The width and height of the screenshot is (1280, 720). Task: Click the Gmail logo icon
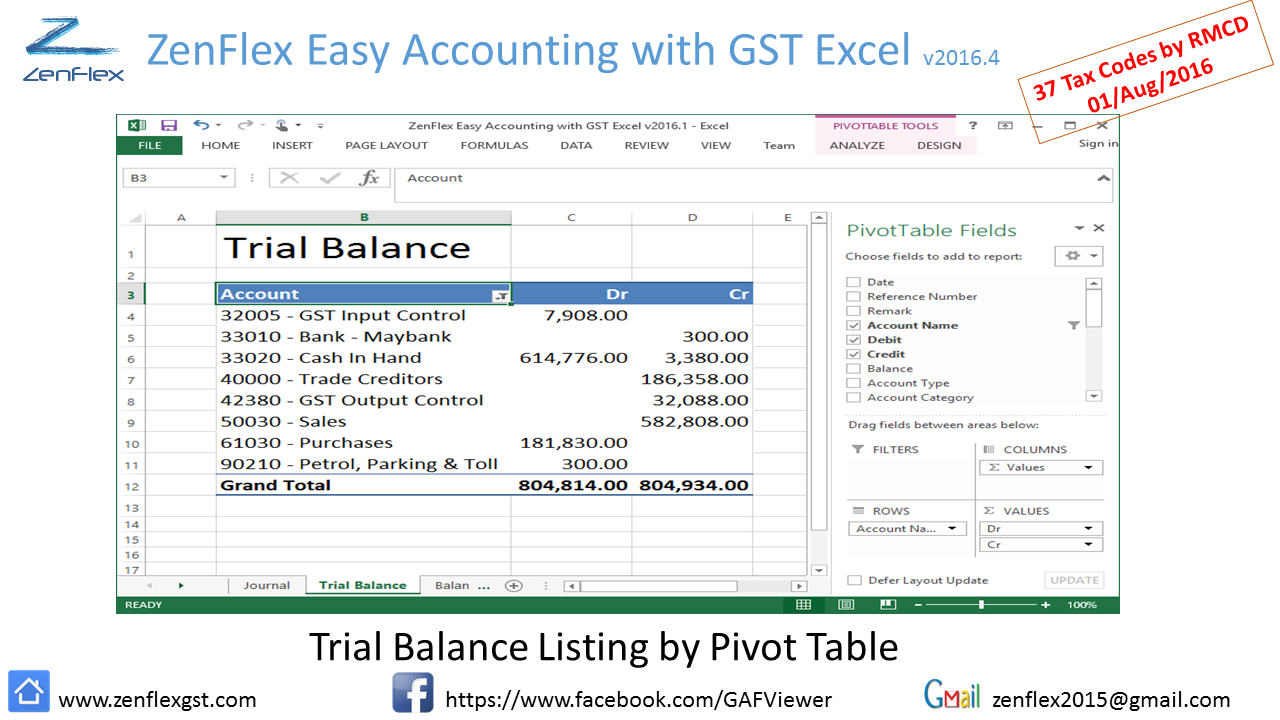(x=951, y=695)
